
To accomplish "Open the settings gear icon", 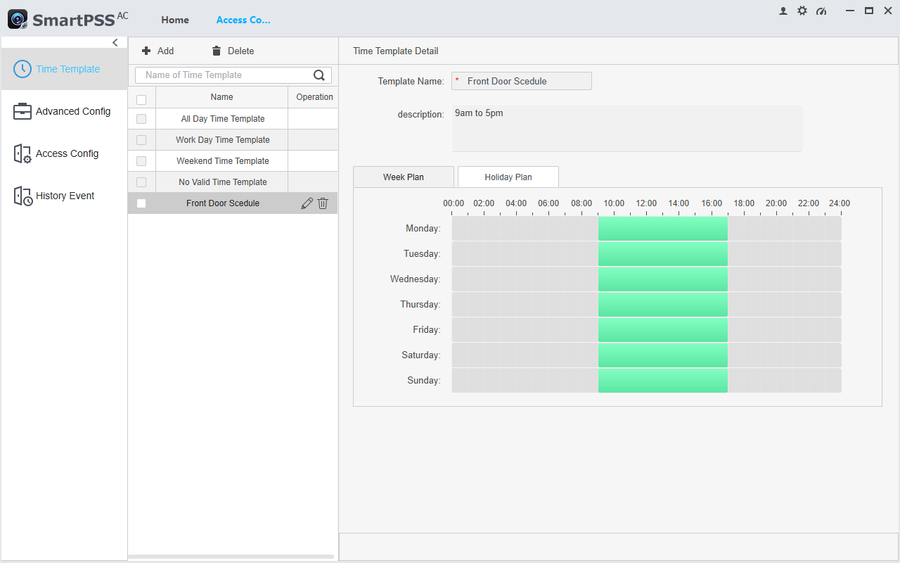I will coord(802,11).
